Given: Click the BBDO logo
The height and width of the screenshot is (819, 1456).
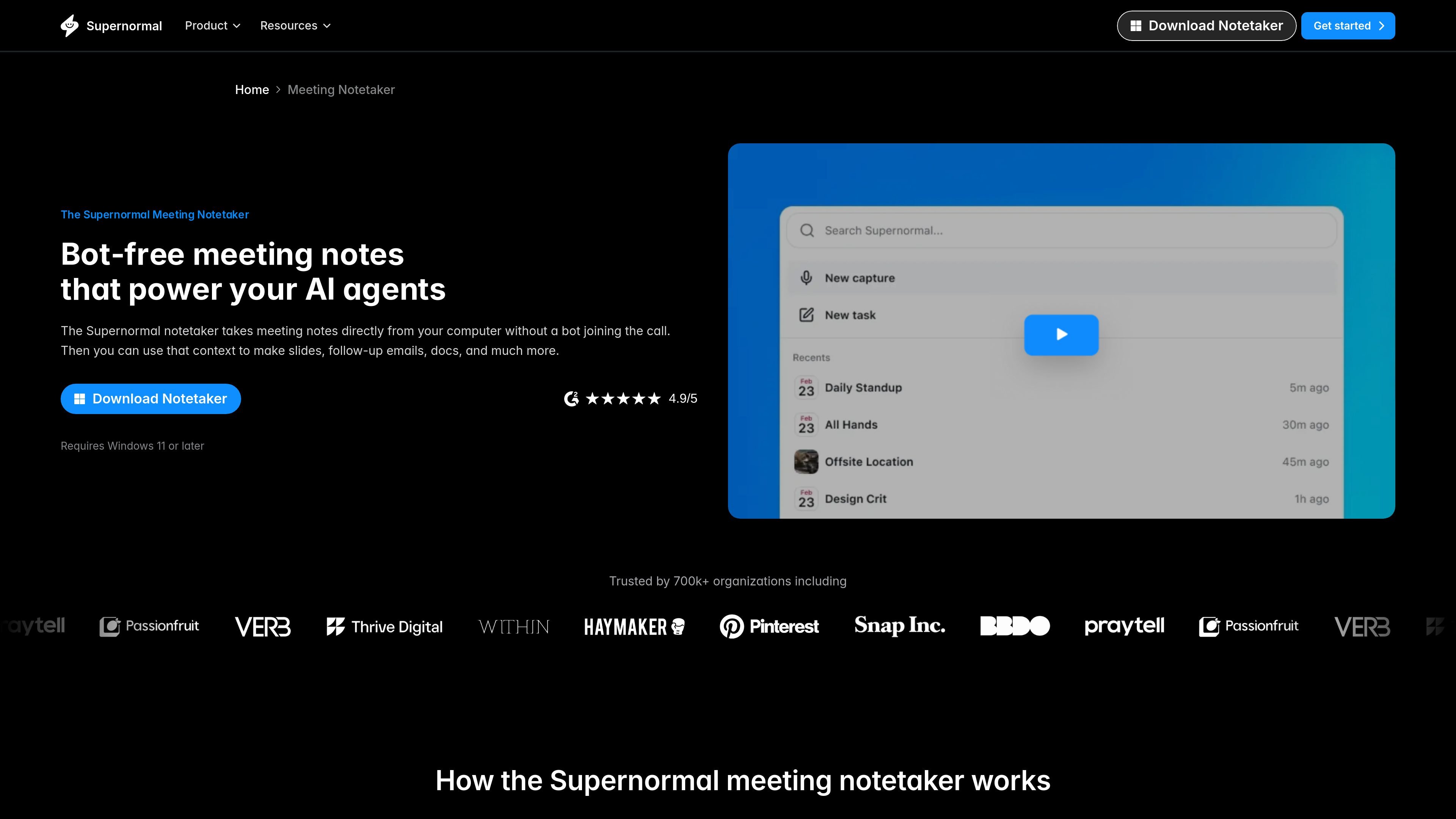Looking at the screenshot, I should pos(1015,626).
